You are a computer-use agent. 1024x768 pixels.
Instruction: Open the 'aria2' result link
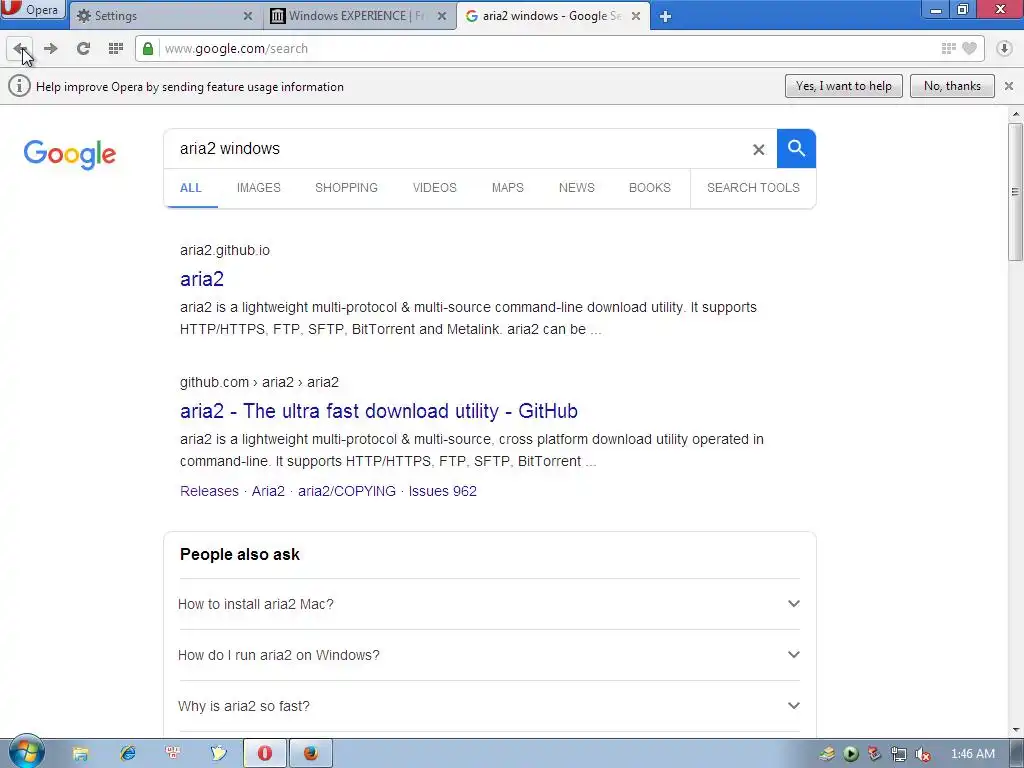202,279
